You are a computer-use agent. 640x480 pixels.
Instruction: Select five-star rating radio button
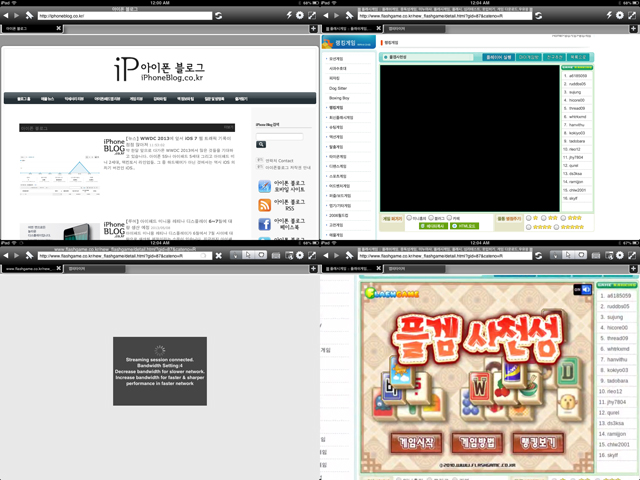point(556,227)
